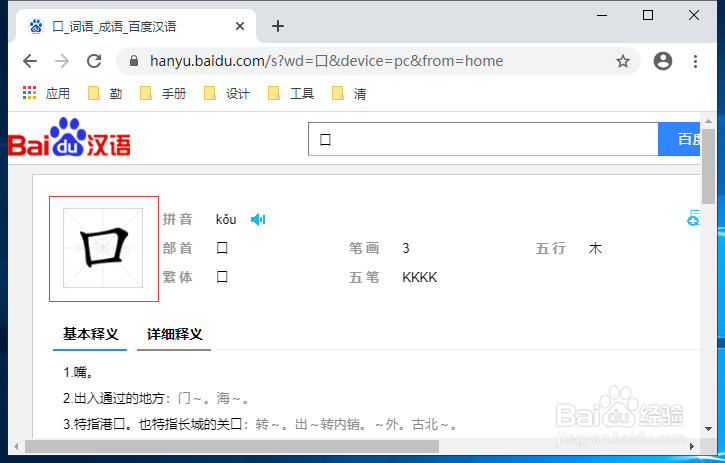Click the vertical scrollbar down arrow
The image size is (725, 463).
[708, 429]
